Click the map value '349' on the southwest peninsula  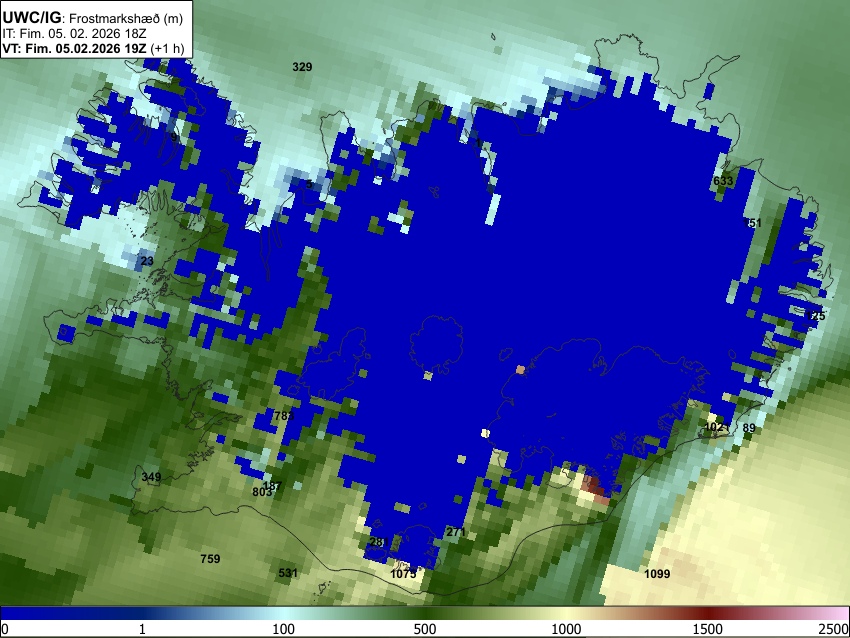click(151, 477)
